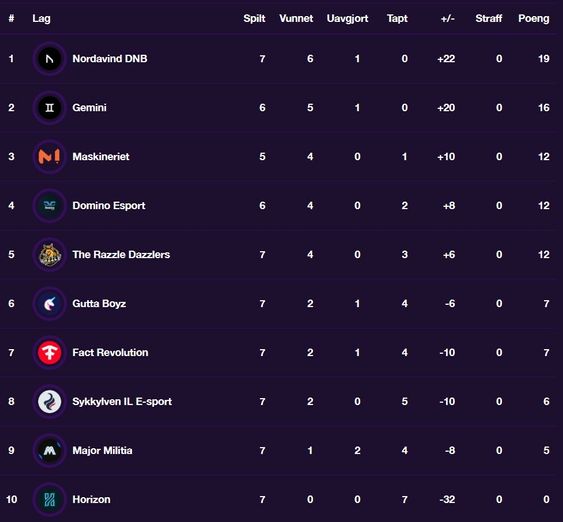Visit The Razzle Dazzlers team link
The image size is (563, 522).
tap(121, 255)
